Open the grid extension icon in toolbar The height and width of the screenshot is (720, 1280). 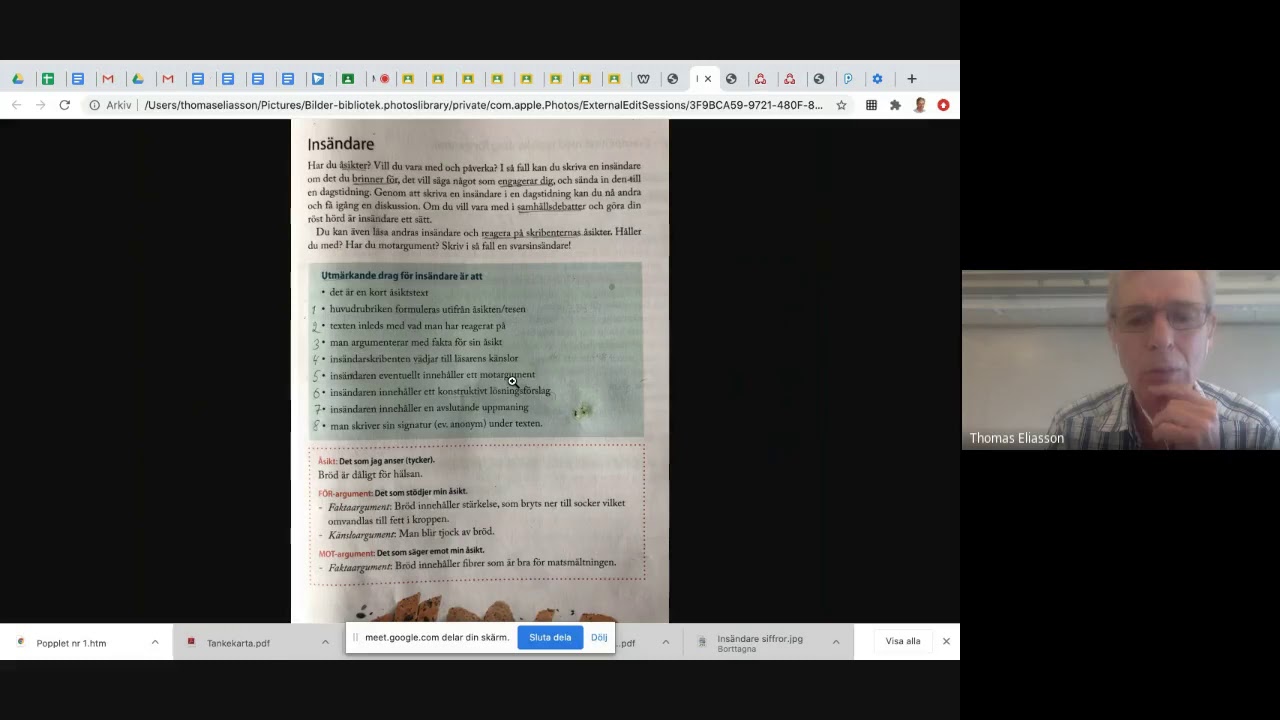[x=872, y=105]
